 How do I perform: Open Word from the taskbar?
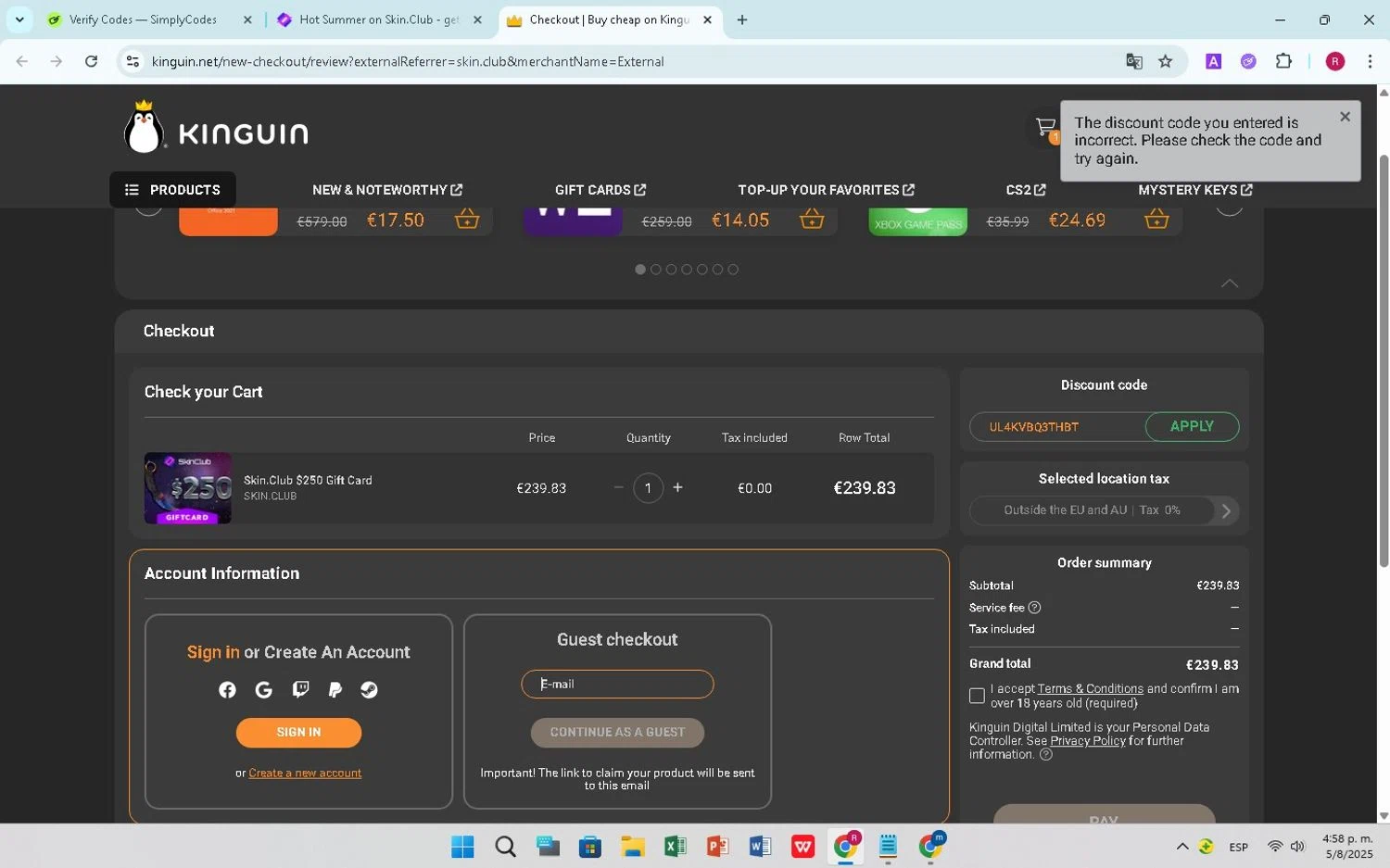[x=760, y=846]
